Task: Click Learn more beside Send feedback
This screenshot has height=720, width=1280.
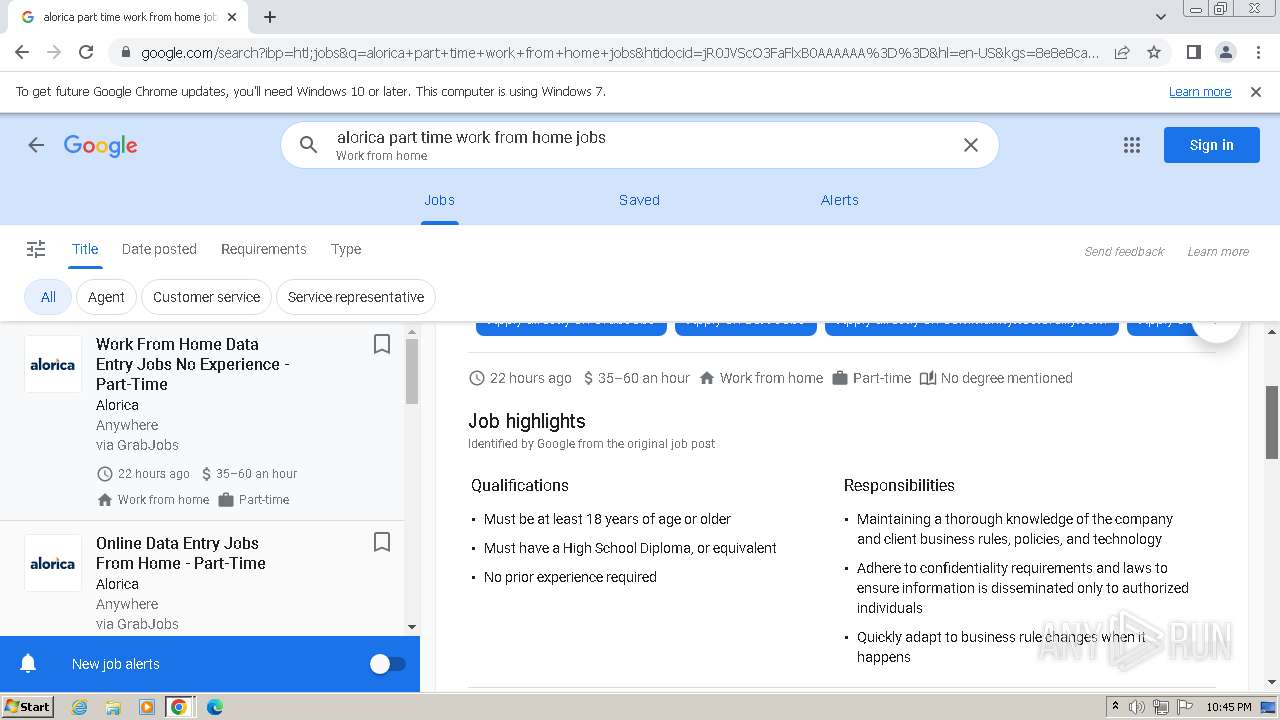Action: [1218, 251]
